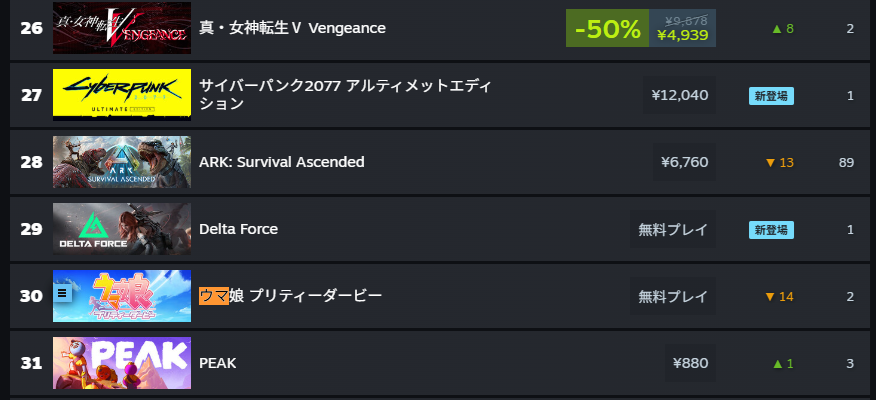The height and width of the screenshot is (400, 876).
Task: Open the サイバーパンク2077 アルティメットエディション title
Action: click(345, 95)
